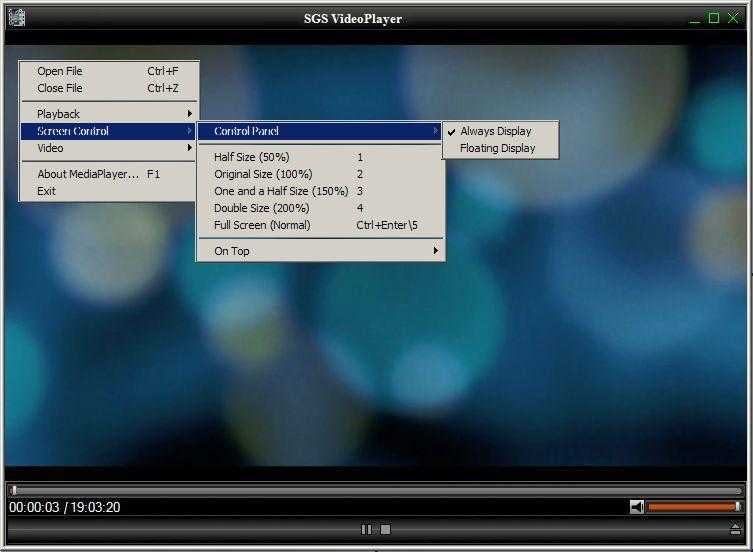Set video to Double Size (200%)
Screen dimensions: 753x552
[320, 208]
